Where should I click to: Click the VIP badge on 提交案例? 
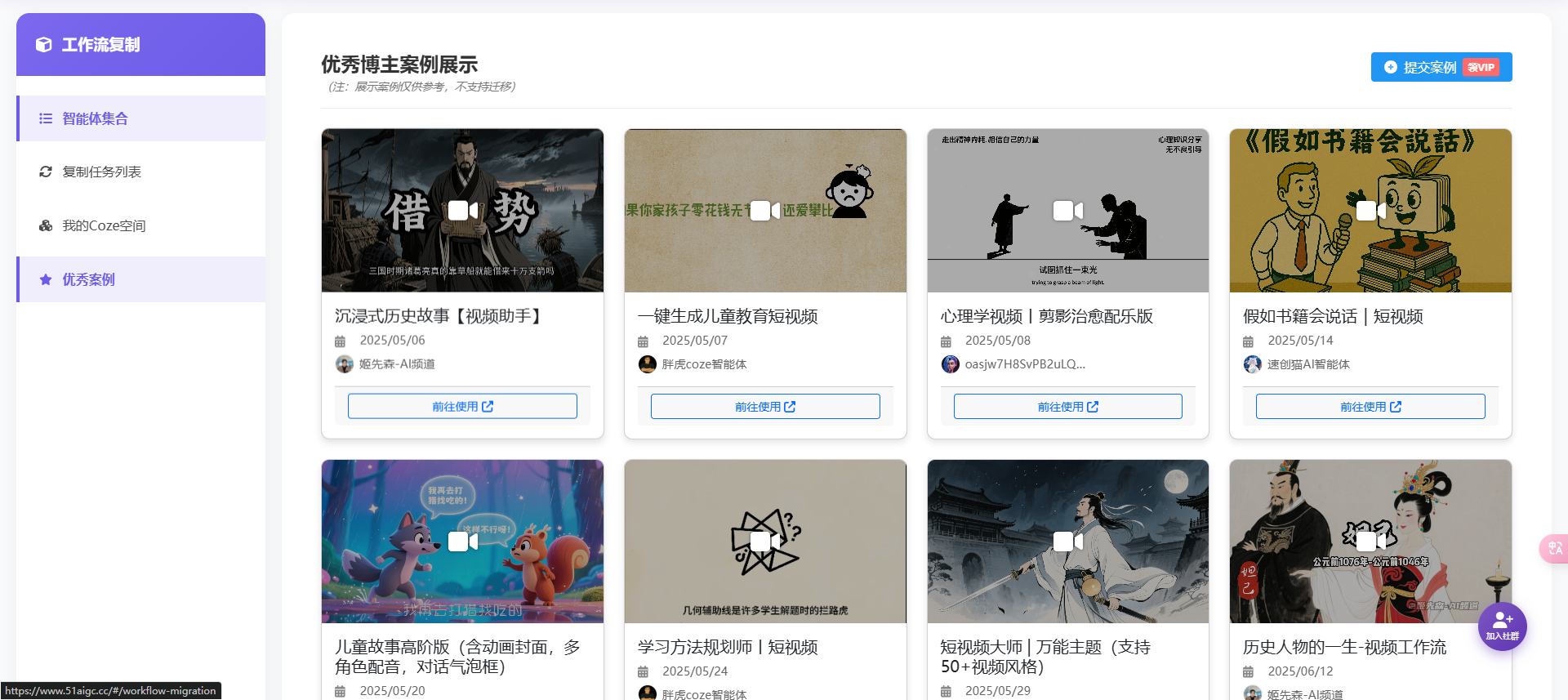[x=1481, y=67]
